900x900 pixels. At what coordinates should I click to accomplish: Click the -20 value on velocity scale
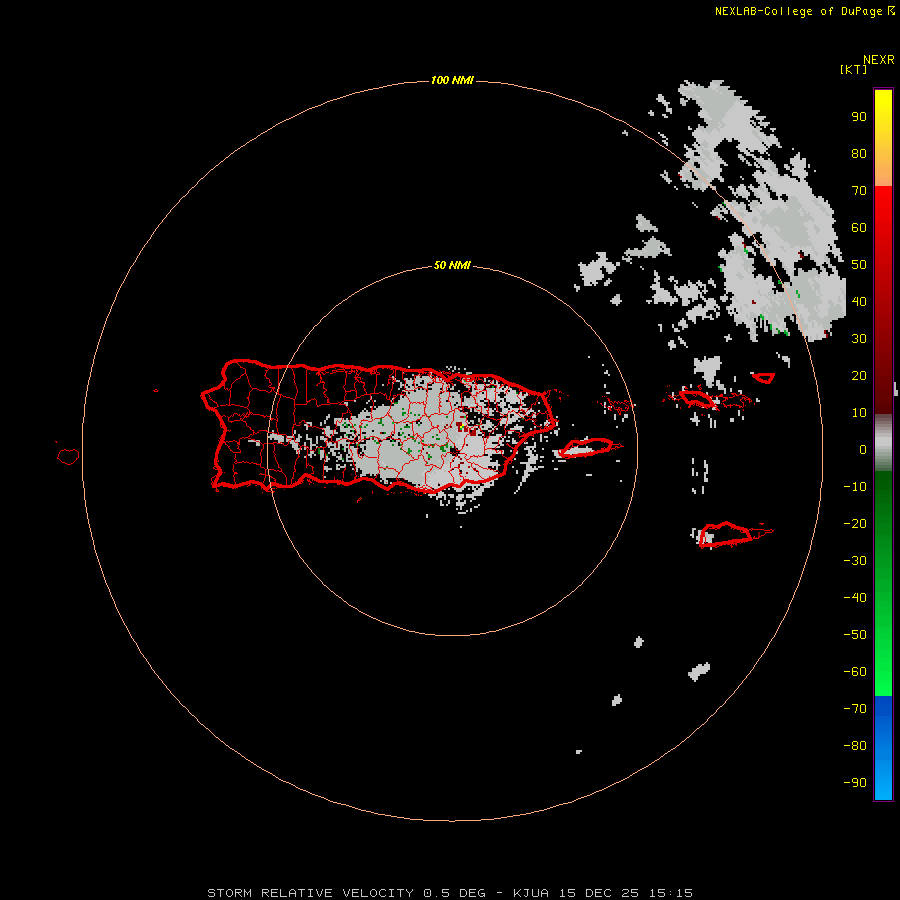[855, 523]
